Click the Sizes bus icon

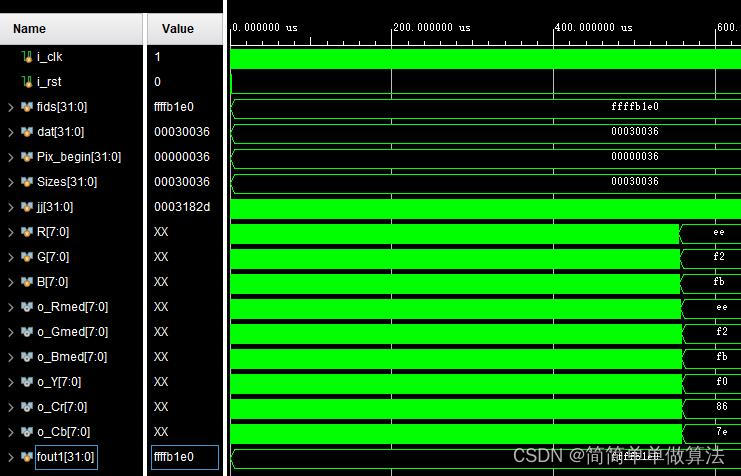(x=27, y=182)
